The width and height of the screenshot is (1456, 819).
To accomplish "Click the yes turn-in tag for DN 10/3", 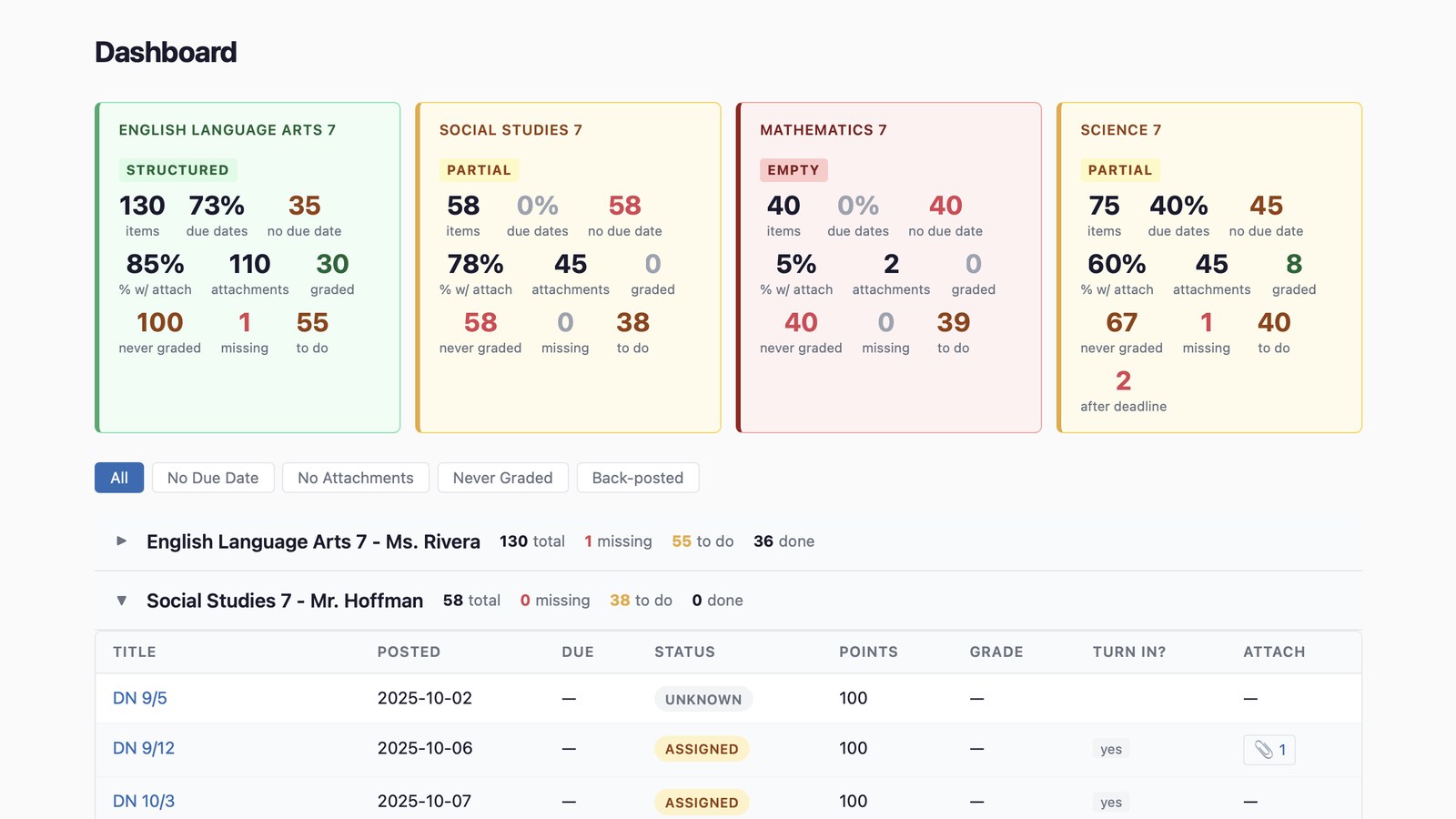I will [1111, 802].
